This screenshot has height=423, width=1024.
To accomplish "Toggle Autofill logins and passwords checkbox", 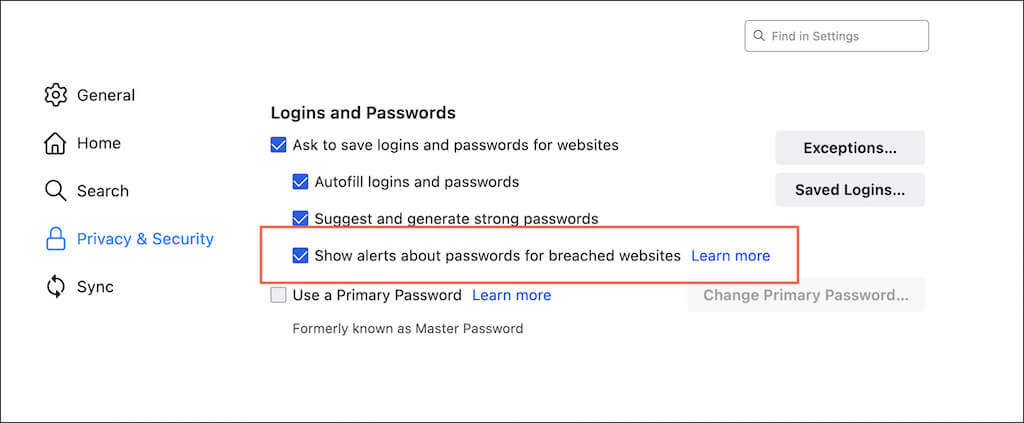I will coord(300,182).
